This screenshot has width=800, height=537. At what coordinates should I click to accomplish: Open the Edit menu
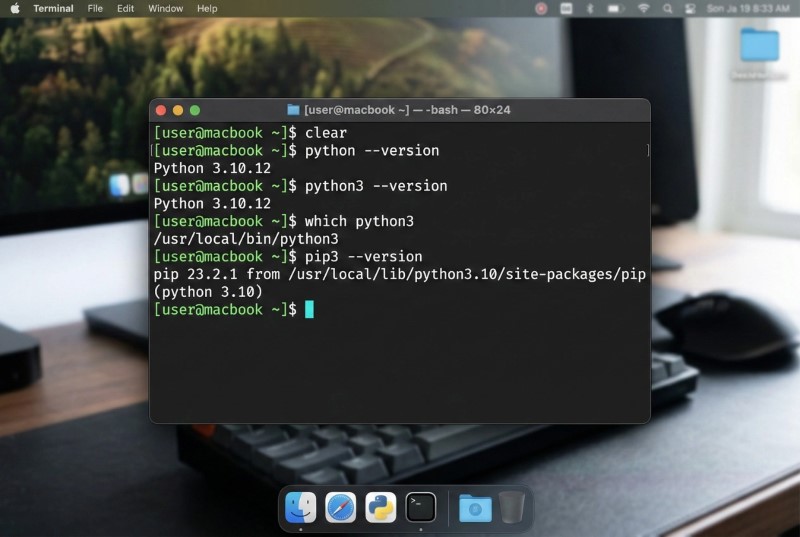click(125, 8)
